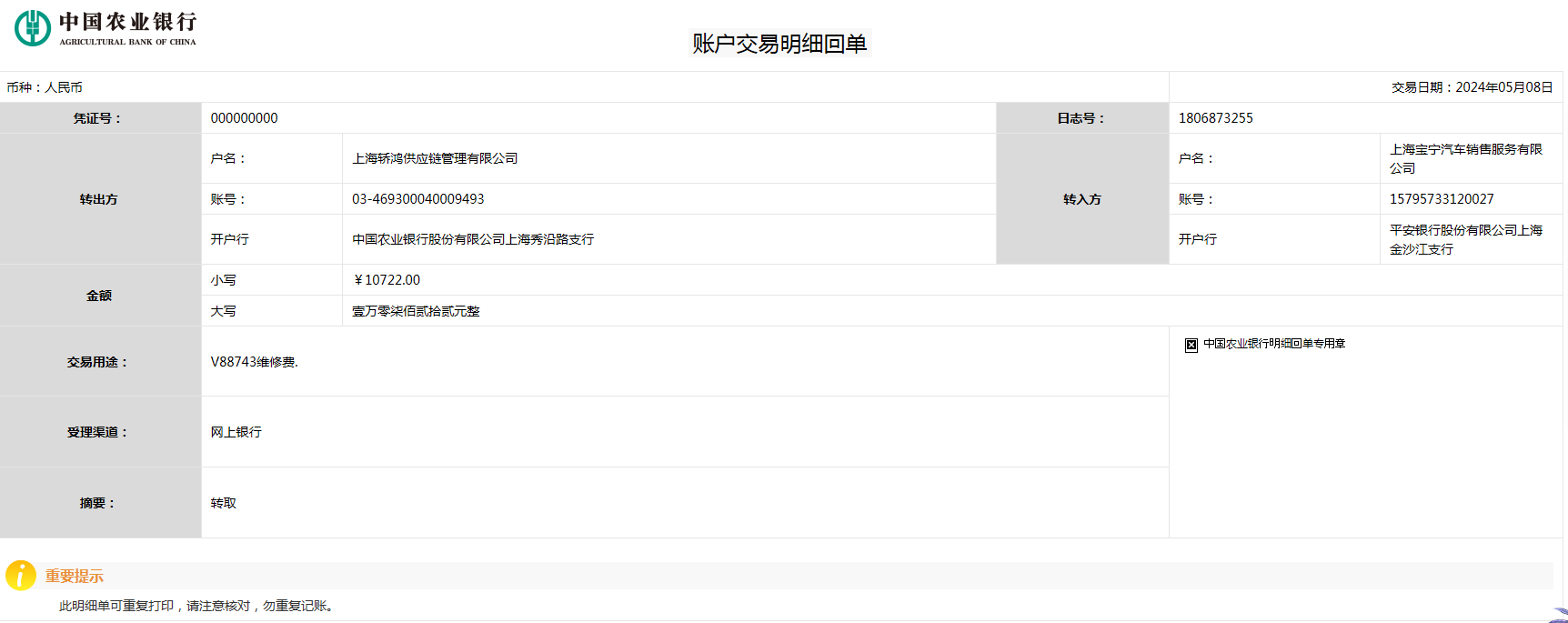Click the partial blue icon at the bottom-right corner

click(1559, 616)
